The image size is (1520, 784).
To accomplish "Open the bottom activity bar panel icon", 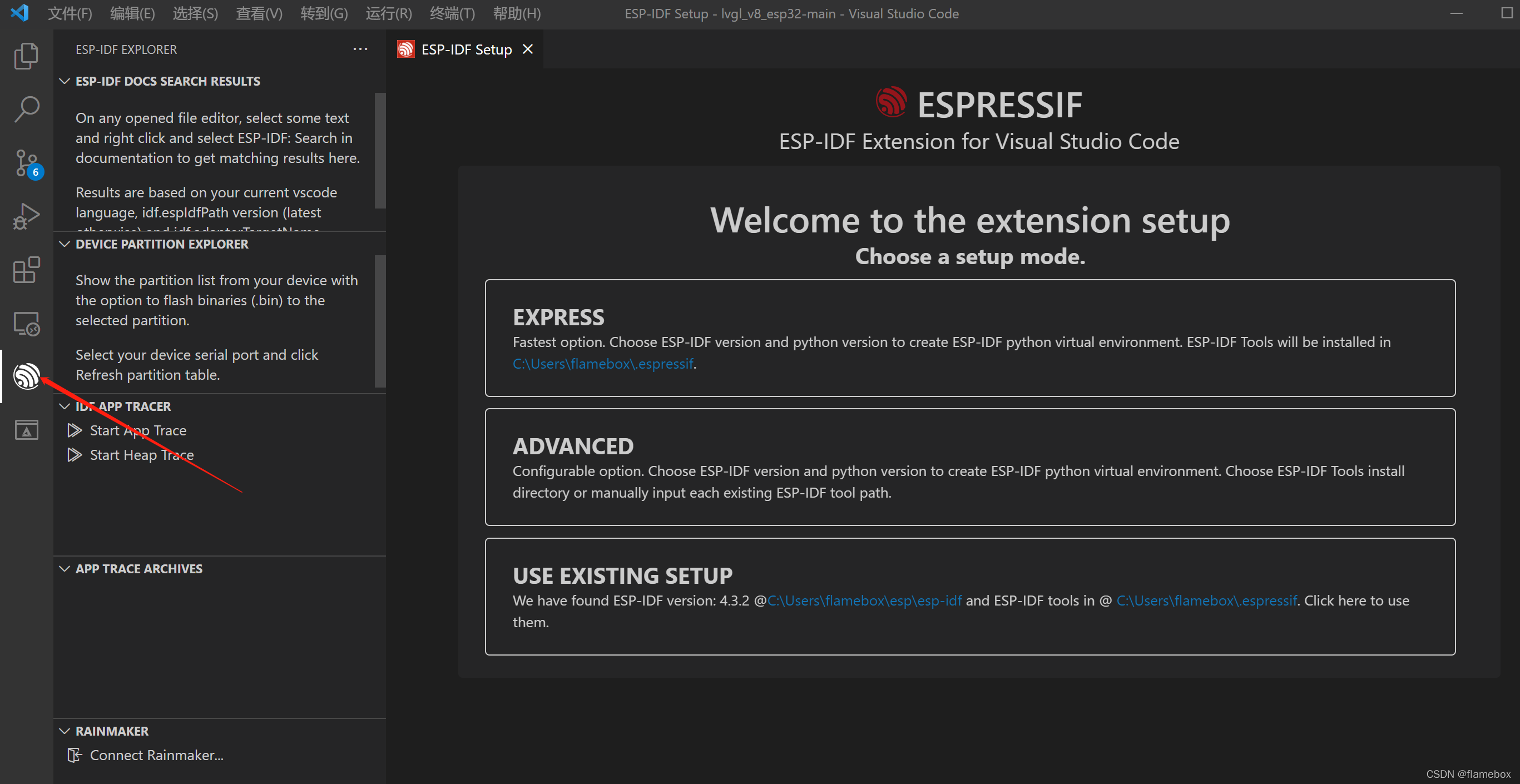I will click(x=27, y=430).
